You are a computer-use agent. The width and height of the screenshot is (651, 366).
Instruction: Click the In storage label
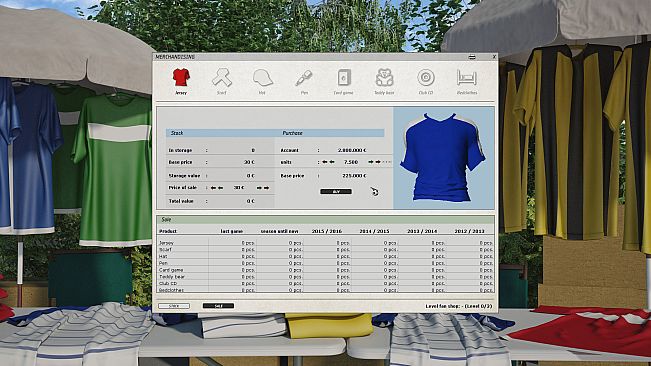pyautogui.click(x=180, y=150)
